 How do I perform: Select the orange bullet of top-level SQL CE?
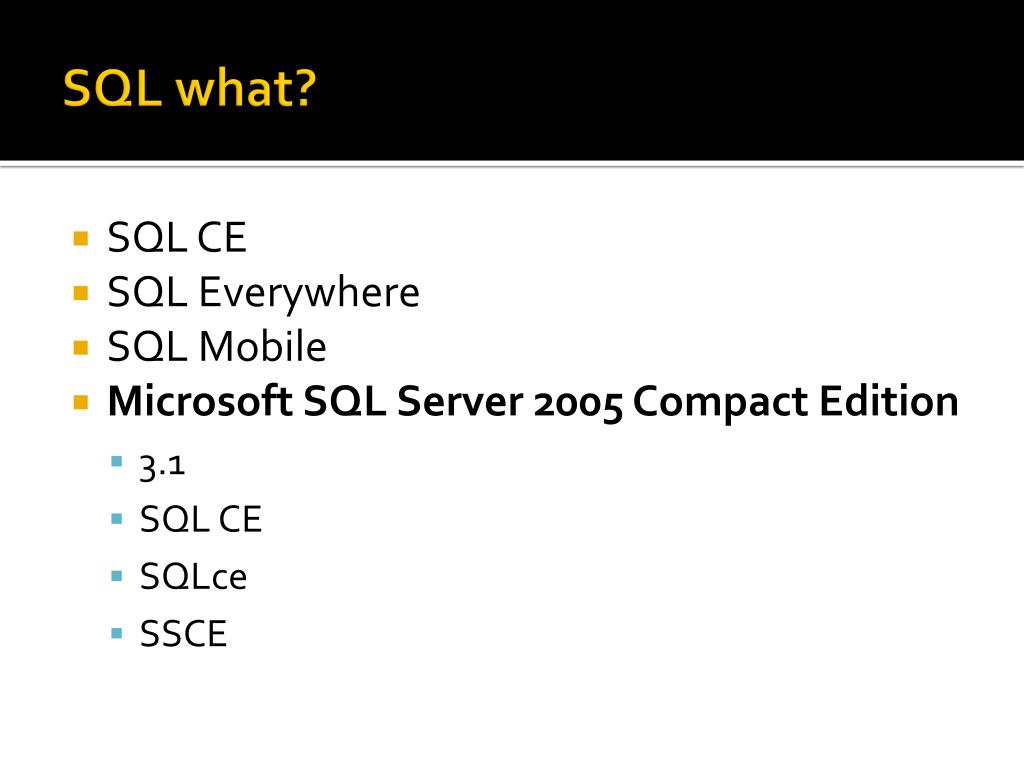click(x=81, y=238)
